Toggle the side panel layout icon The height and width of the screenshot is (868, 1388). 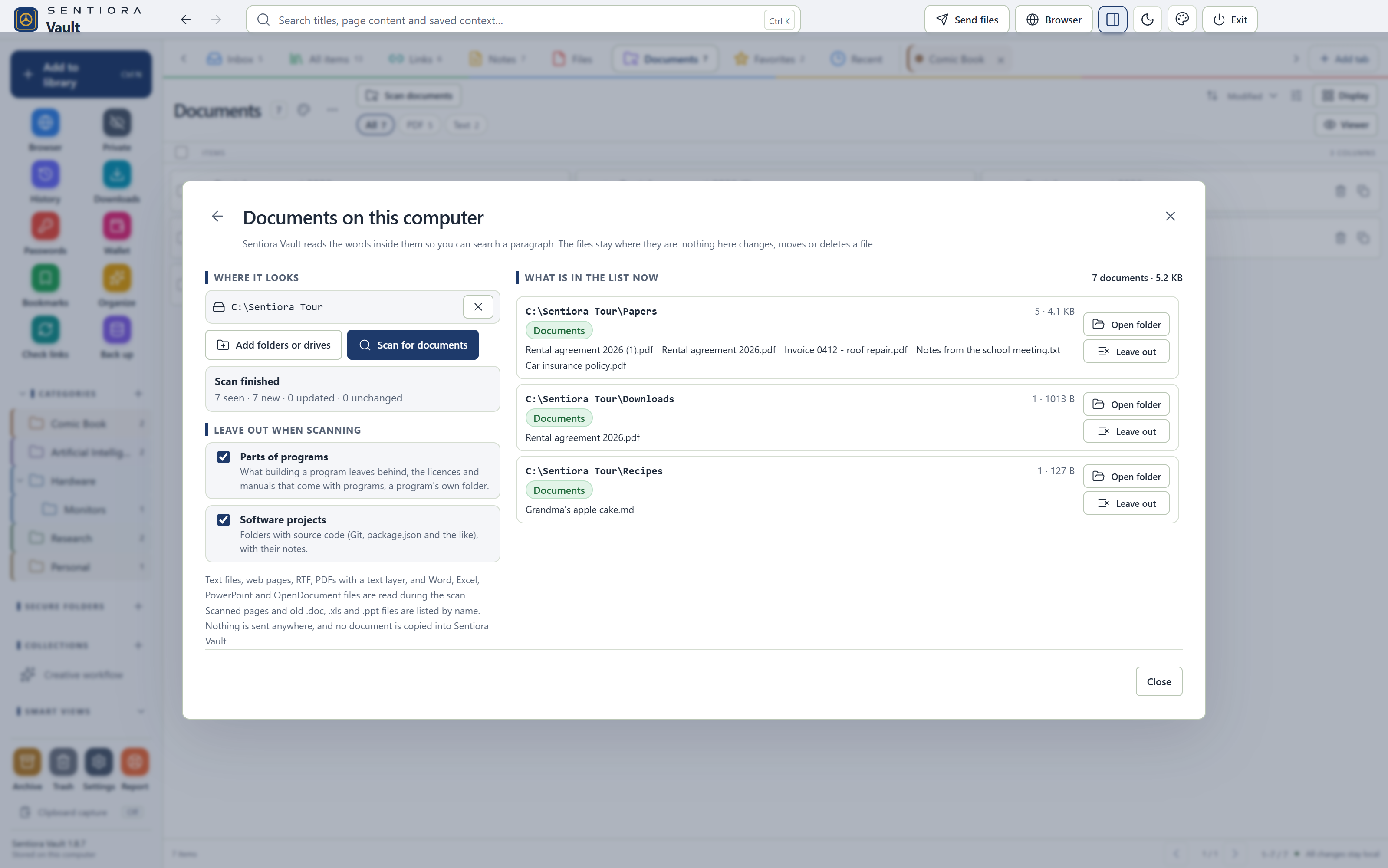1112,20
